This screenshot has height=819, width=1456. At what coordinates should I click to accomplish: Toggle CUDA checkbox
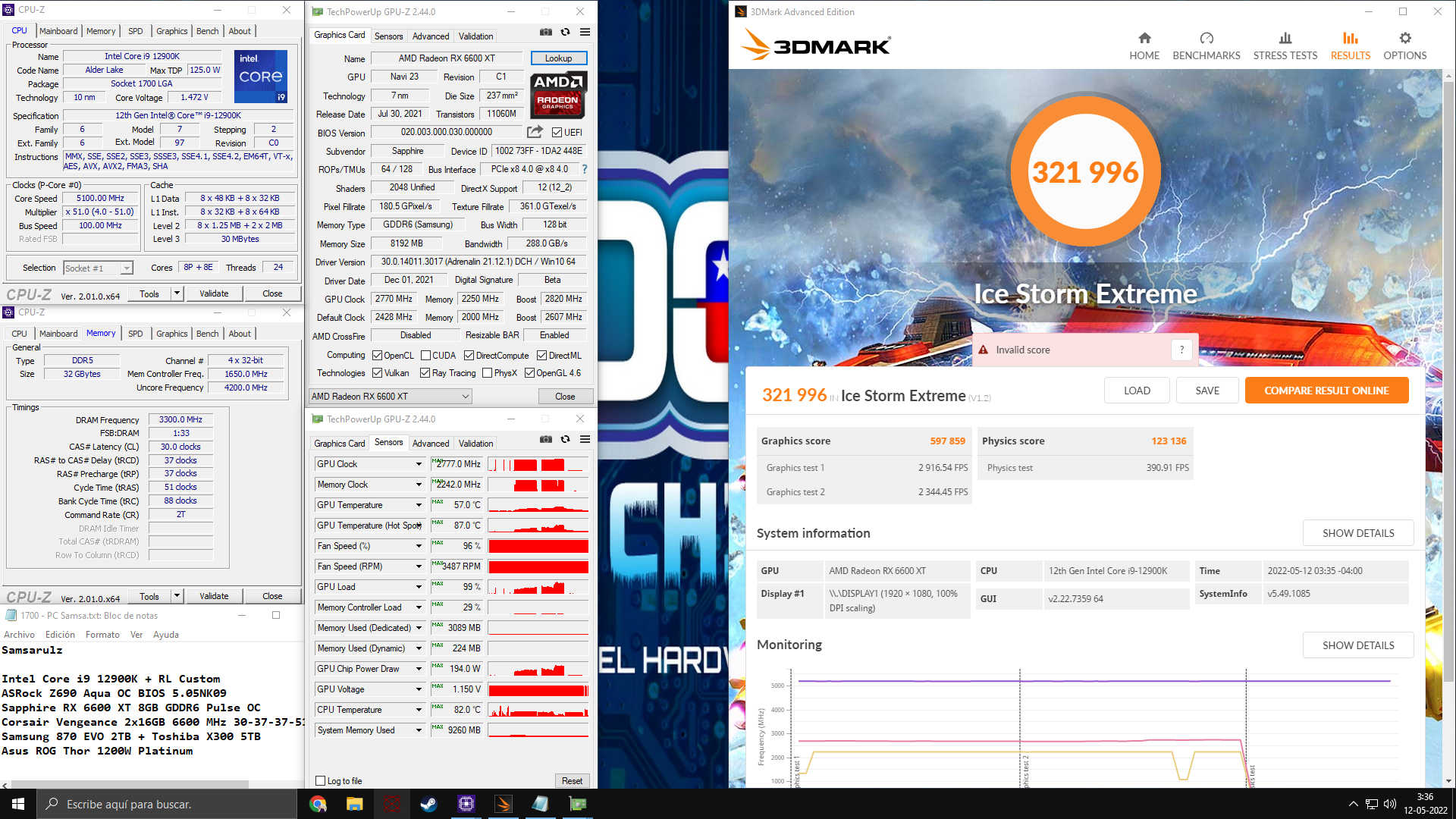click(425, 355)
